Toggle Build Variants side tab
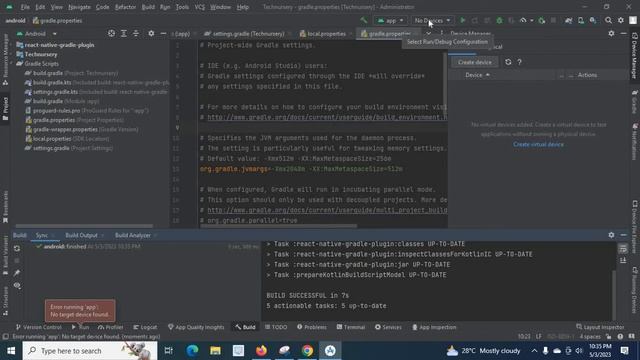The width and height of the screenshot is (640, 360). click(x=5, y=255)
